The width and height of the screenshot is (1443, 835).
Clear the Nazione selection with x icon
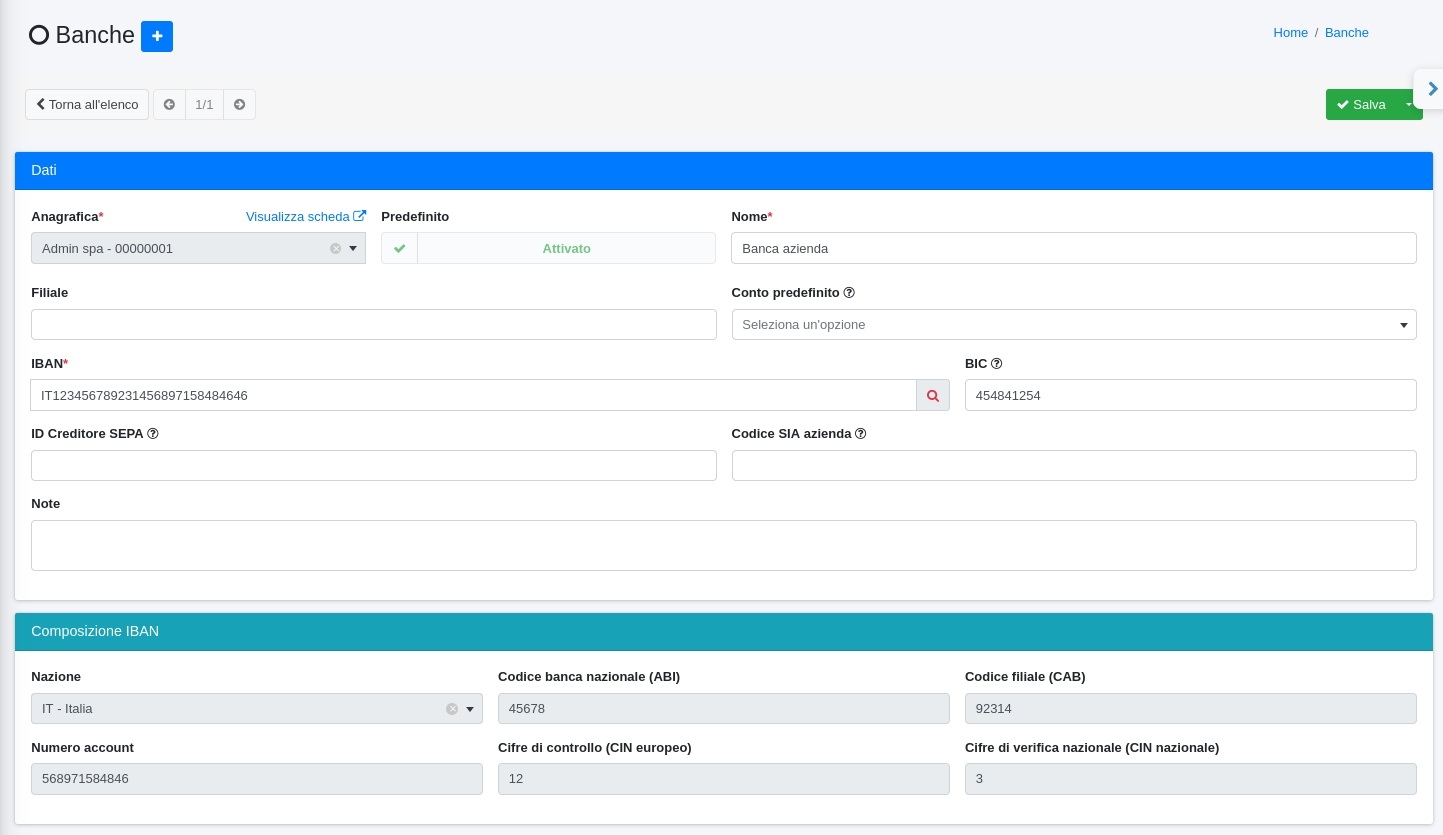pyautogui.click(x=452, y=709)
